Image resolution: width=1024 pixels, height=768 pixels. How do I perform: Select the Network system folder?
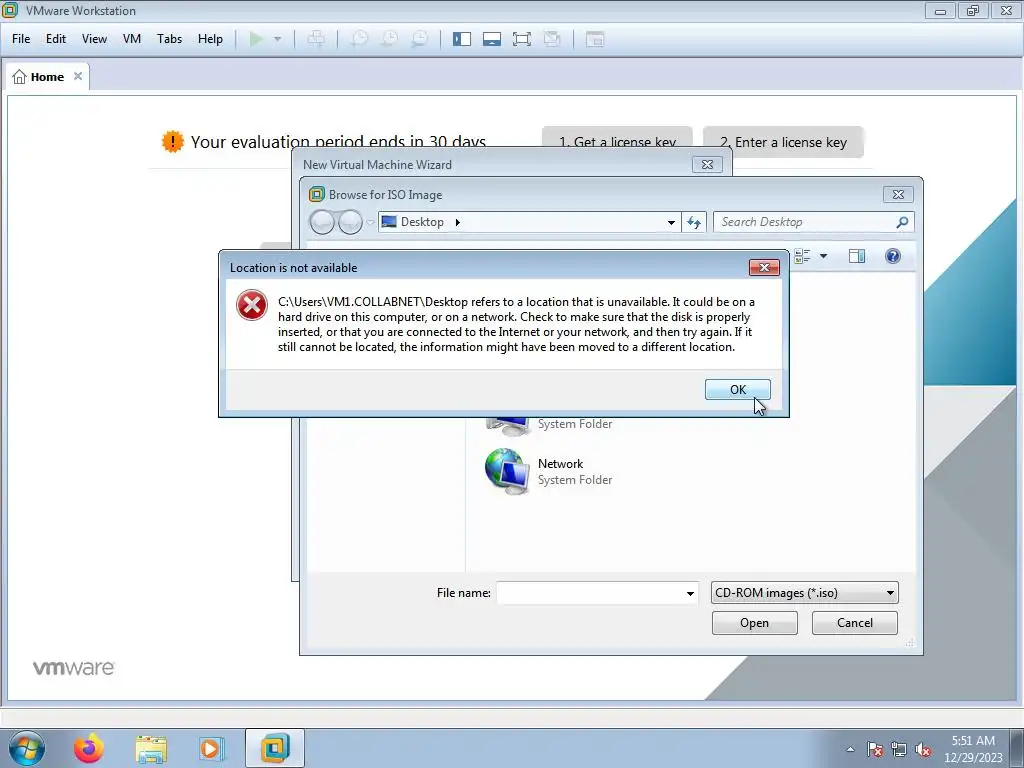(x=549, y=471)
